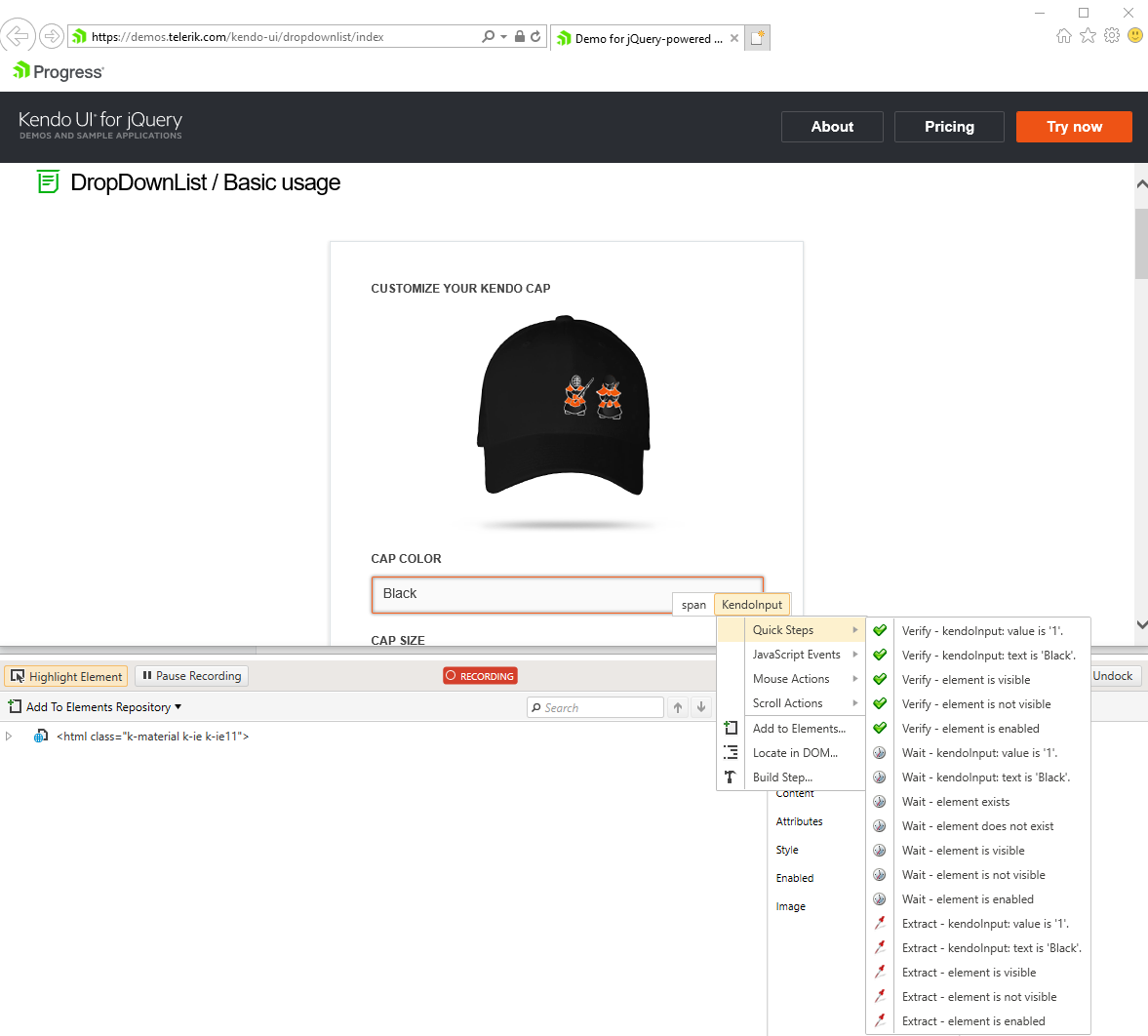Click the Pricing button
1148x1036 pixels.
click(949, 127)
